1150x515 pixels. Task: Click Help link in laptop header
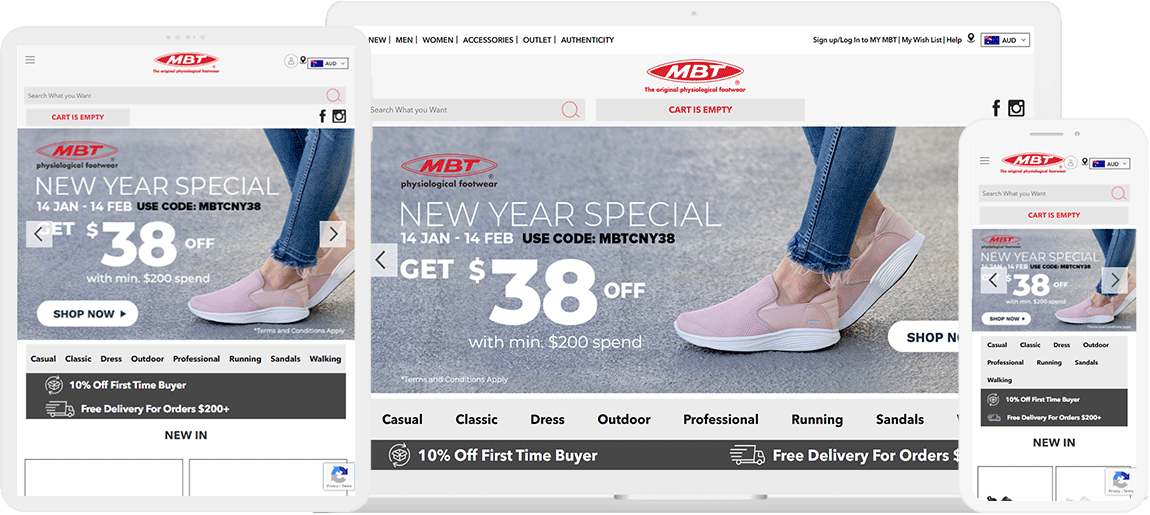[x=953, y=40]
